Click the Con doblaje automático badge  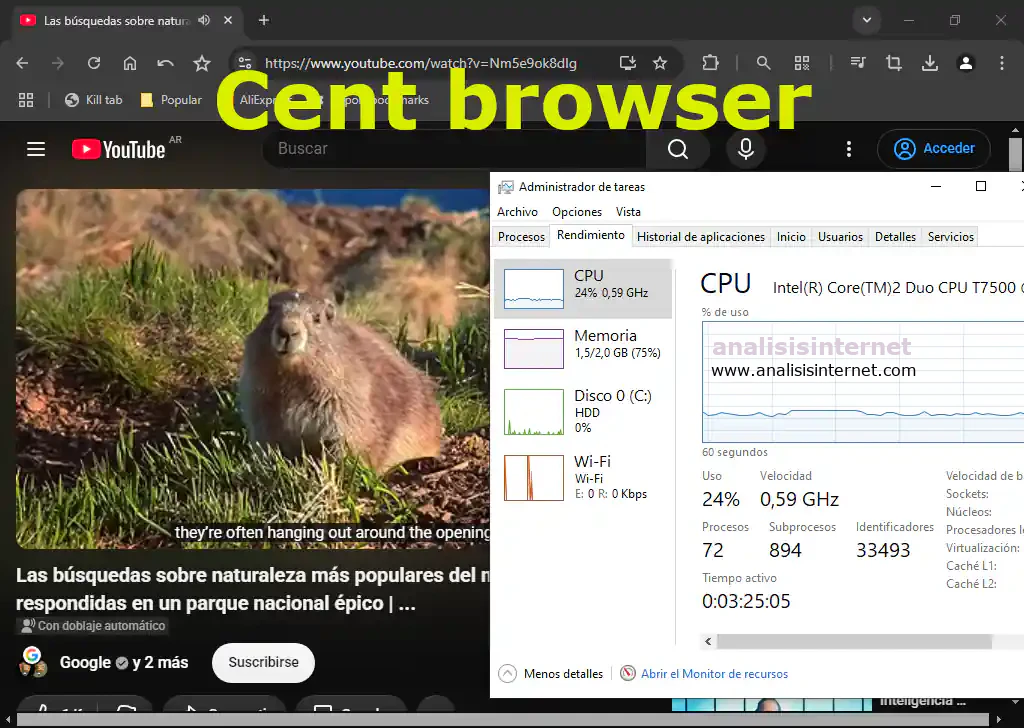[x=91, y=625]
